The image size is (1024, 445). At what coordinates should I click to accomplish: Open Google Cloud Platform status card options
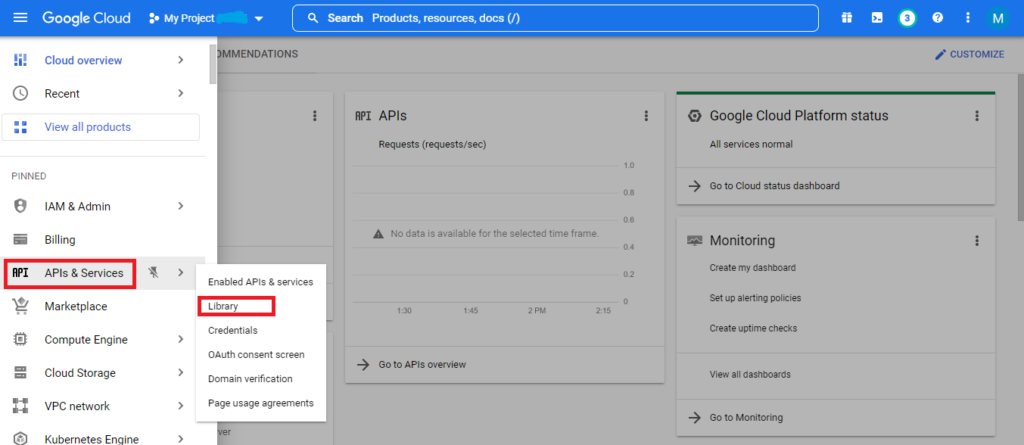(977, 116)
